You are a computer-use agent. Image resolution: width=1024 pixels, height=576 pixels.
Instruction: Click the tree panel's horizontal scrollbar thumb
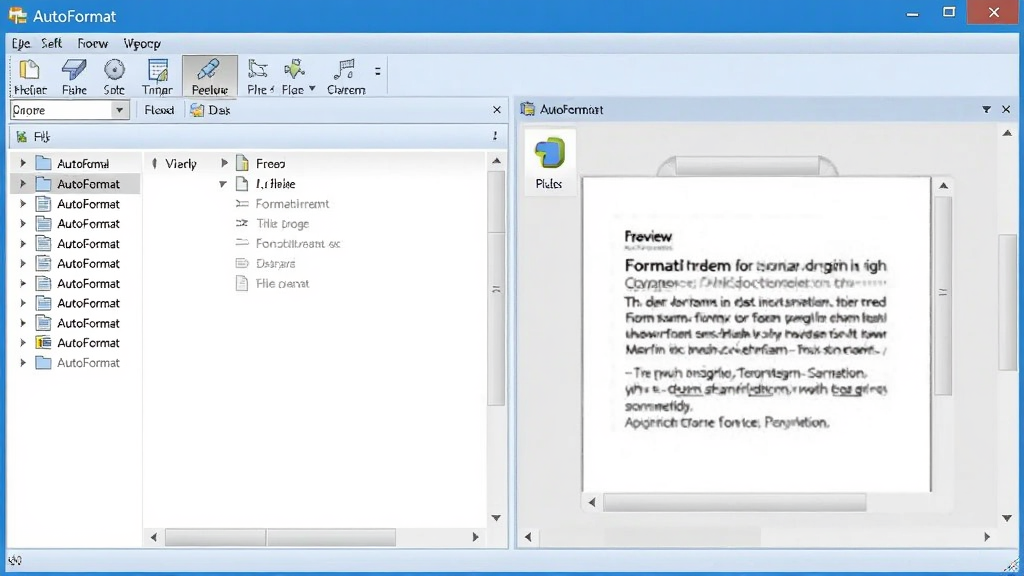280,537
